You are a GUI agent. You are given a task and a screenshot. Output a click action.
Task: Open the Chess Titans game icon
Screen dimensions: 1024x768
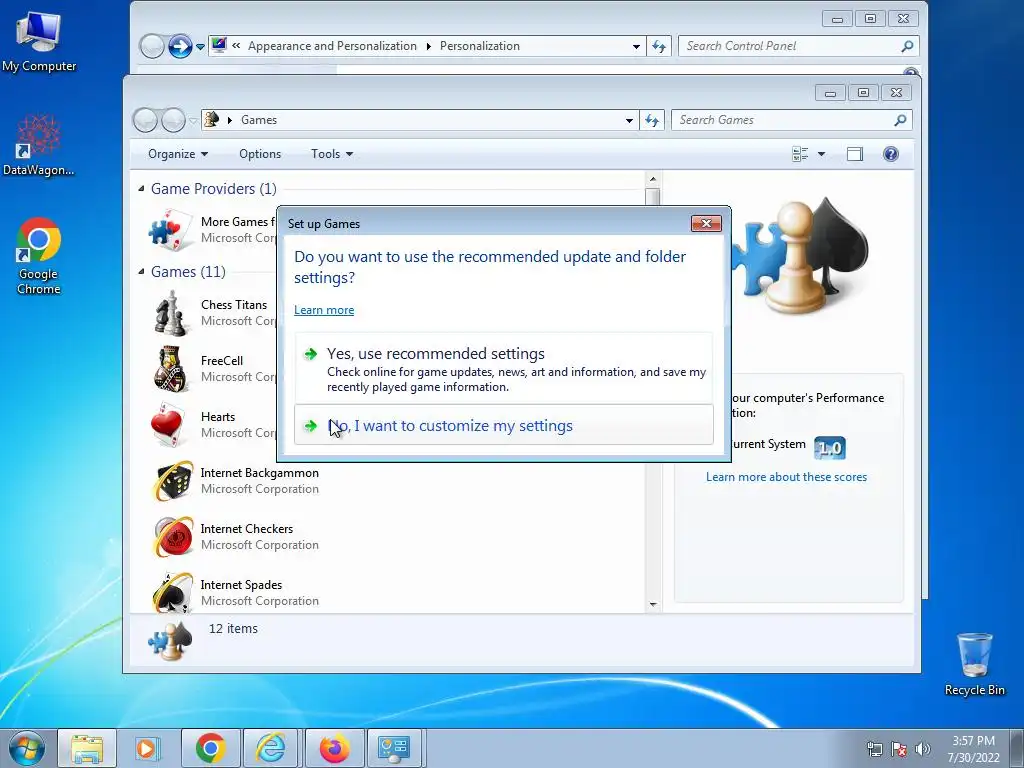coord(172,313)
